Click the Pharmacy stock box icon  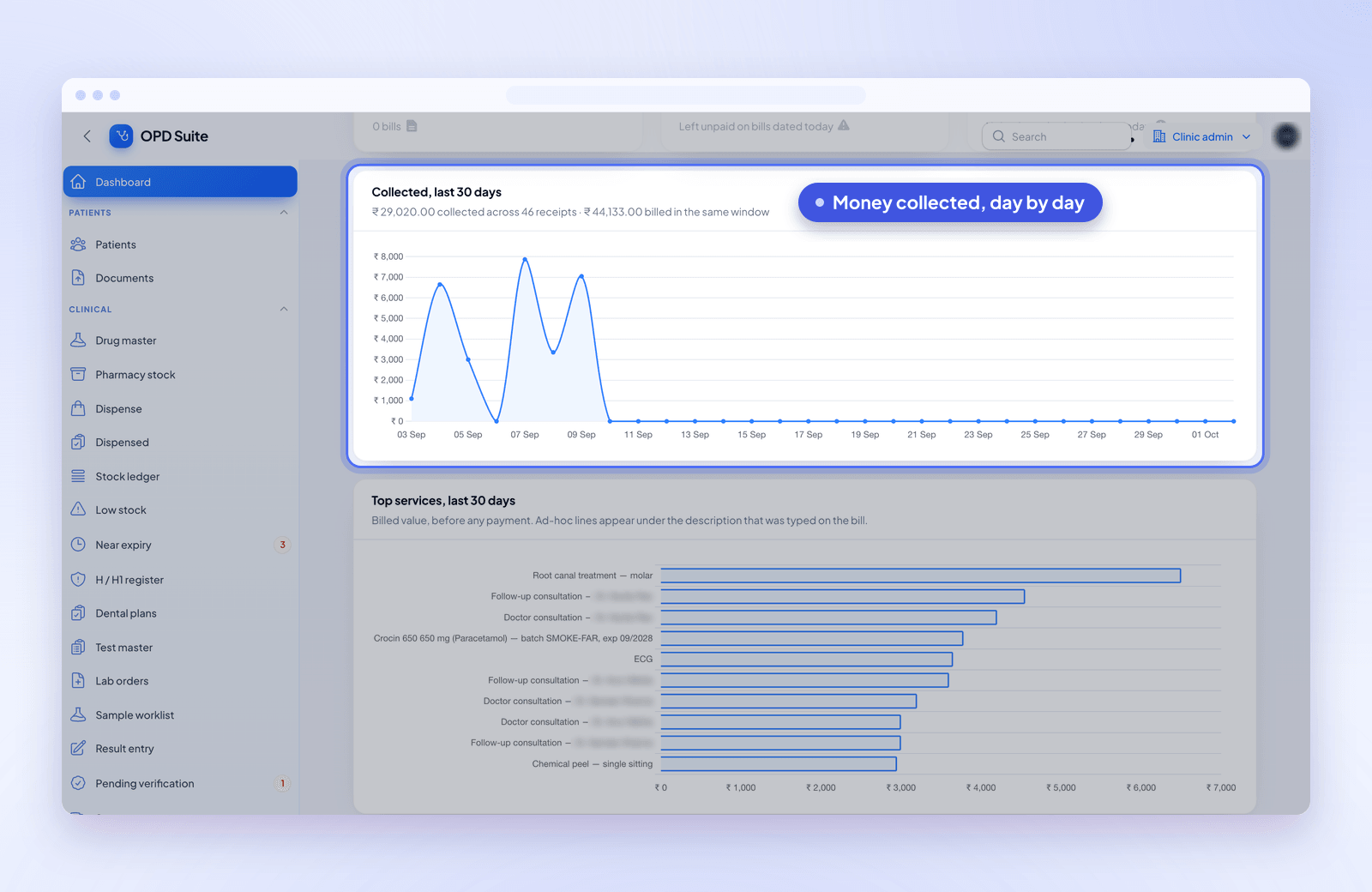[78, 375]
